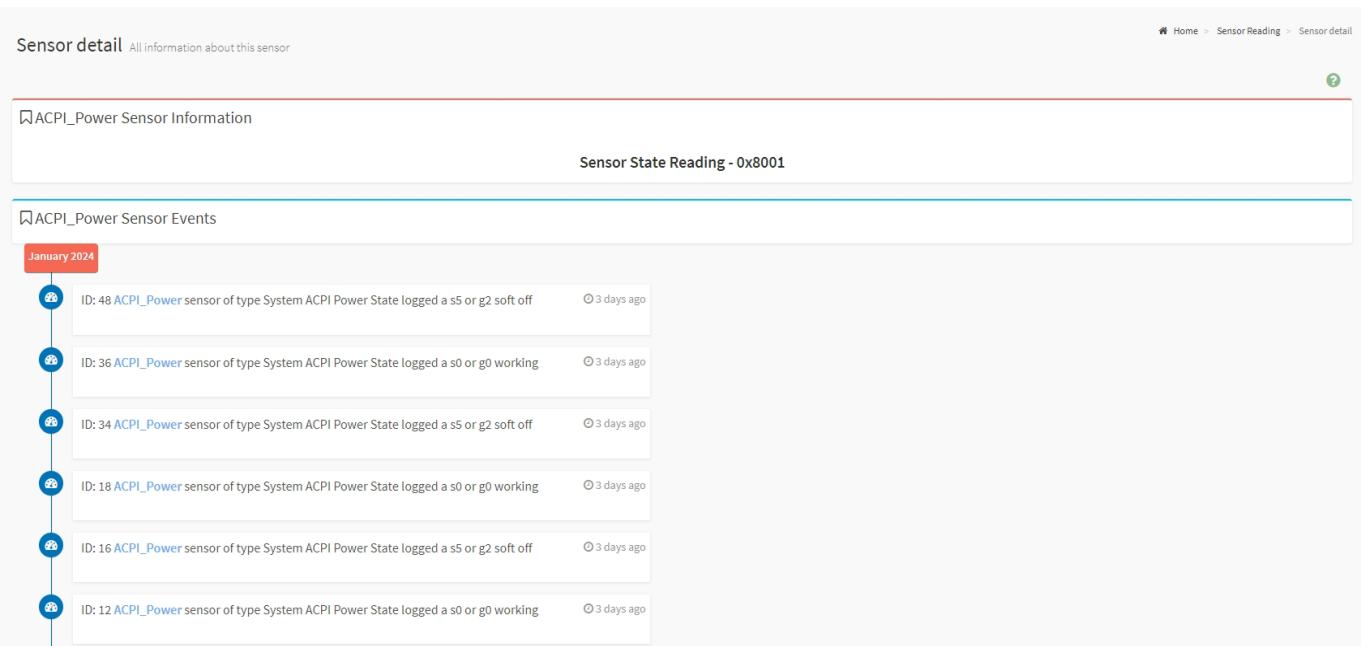Open ACPI_Power link in event ID 16
Screen dimensions: 1362x646
coord(148,548)
